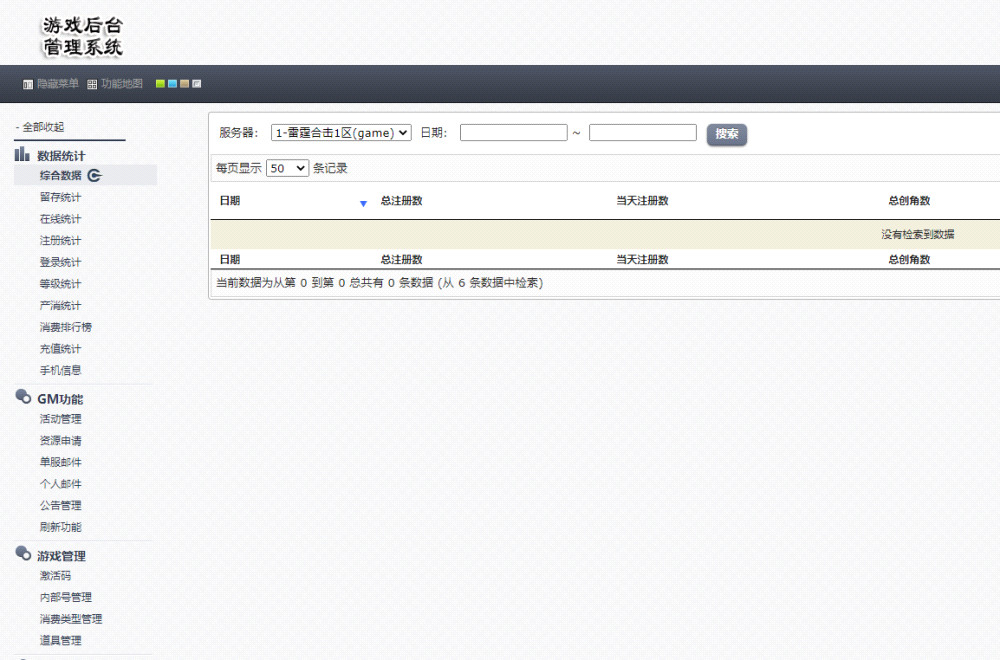1000x660 pixels.
Task: Click the 隐藏菜单 hide menu icon
Action: tap(28, 85)
